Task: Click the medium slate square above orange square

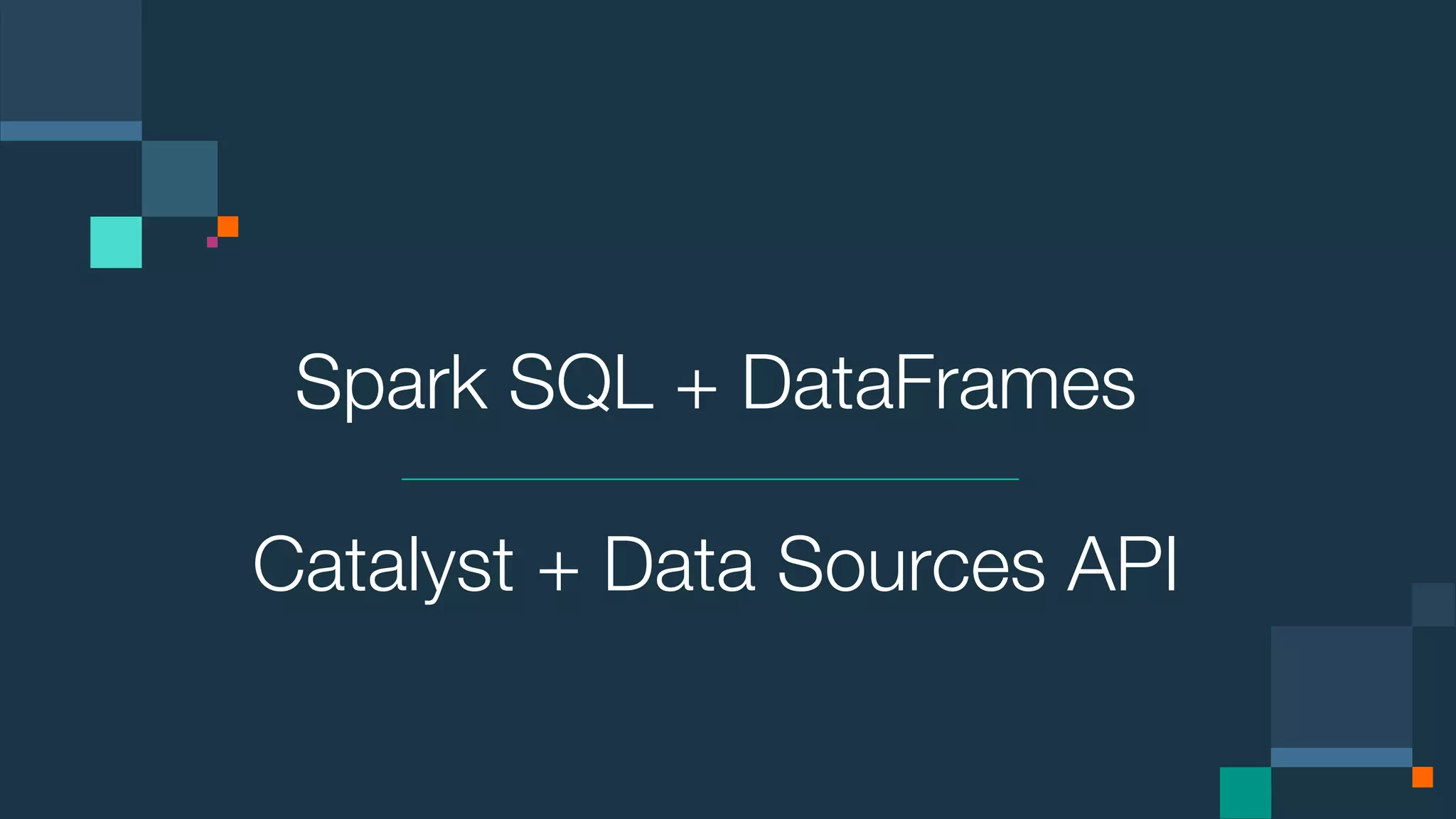Action: [x=180, y=178]
